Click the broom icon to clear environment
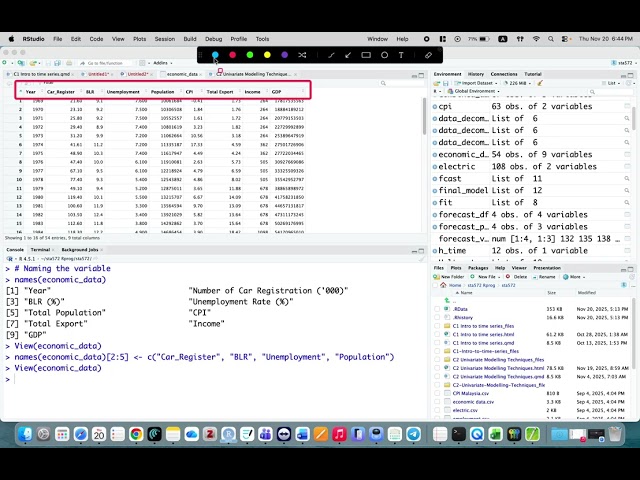The height and width of the screenshot is (480, 640). click(x=540, y=83)
